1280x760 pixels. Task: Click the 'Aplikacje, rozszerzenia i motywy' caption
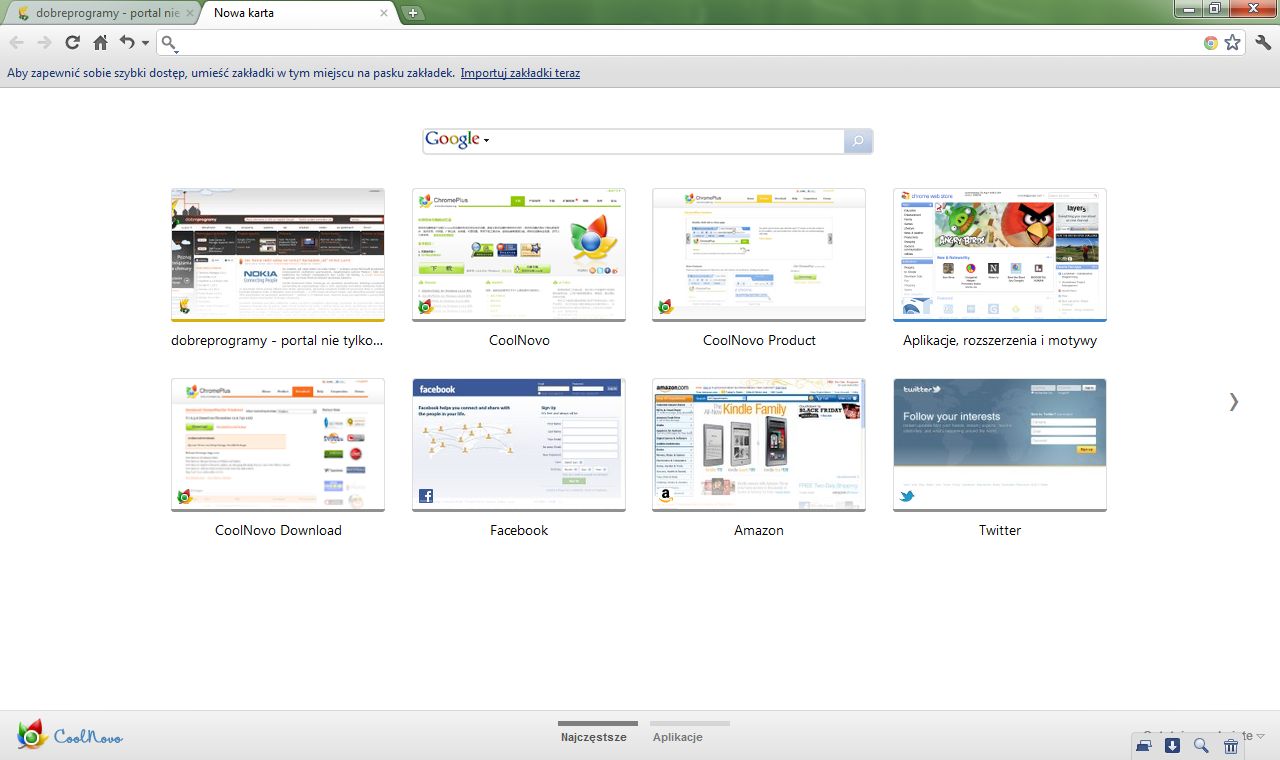pyautogui.click(x=1000, y=340)
